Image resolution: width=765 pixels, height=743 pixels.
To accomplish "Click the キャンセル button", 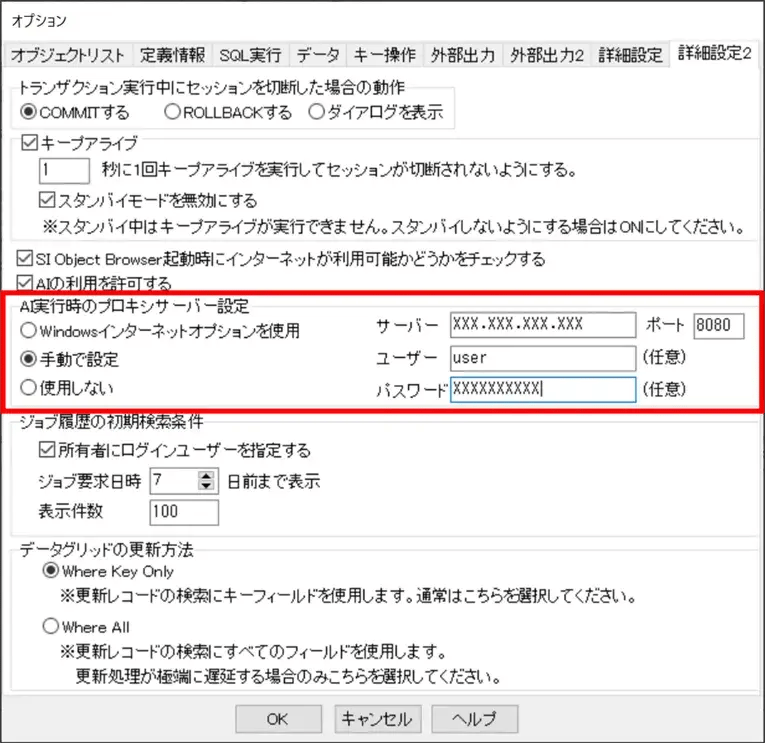I will [376, 718].
